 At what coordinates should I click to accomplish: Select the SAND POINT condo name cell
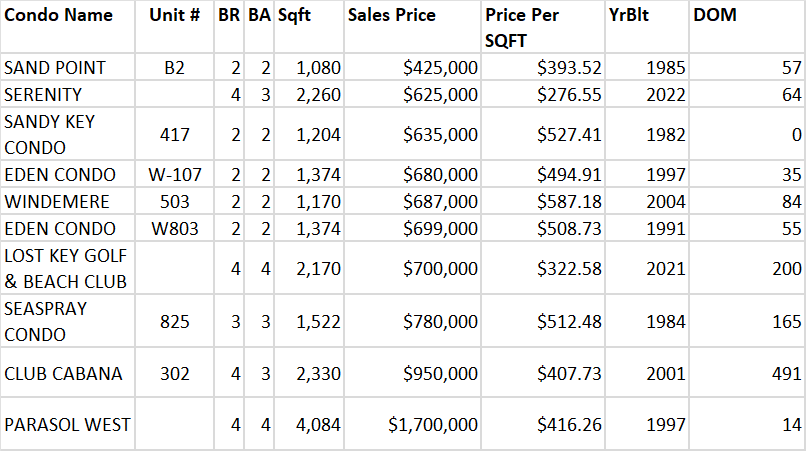(x=56, y=68)
